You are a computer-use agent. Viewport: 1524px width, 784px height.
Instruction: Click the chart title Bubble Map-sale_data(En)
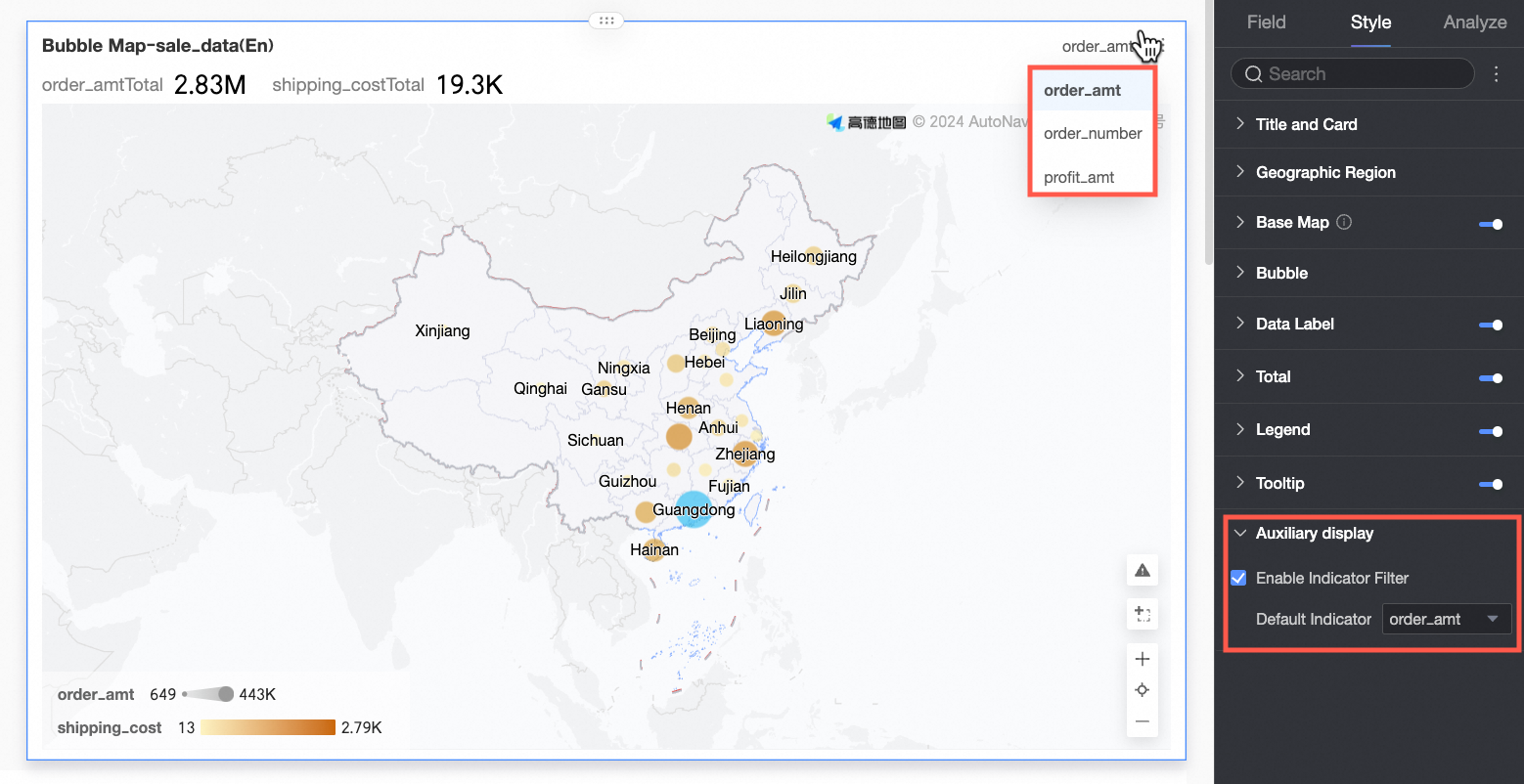click(157, 46)
